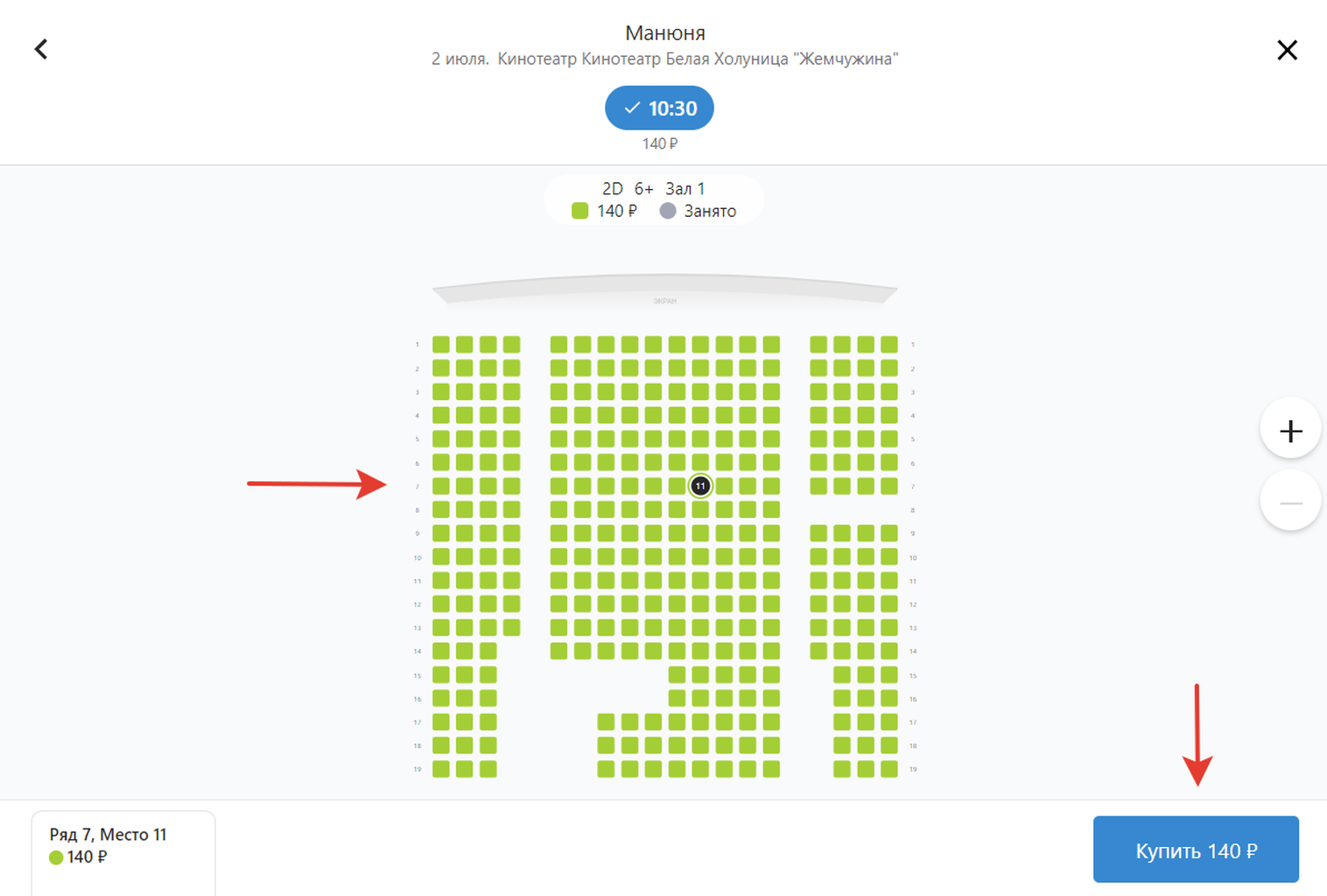Viewport: 1327px width, 896px height.
Task: Zoom out with the minus button
Action: click(1290, 502)
